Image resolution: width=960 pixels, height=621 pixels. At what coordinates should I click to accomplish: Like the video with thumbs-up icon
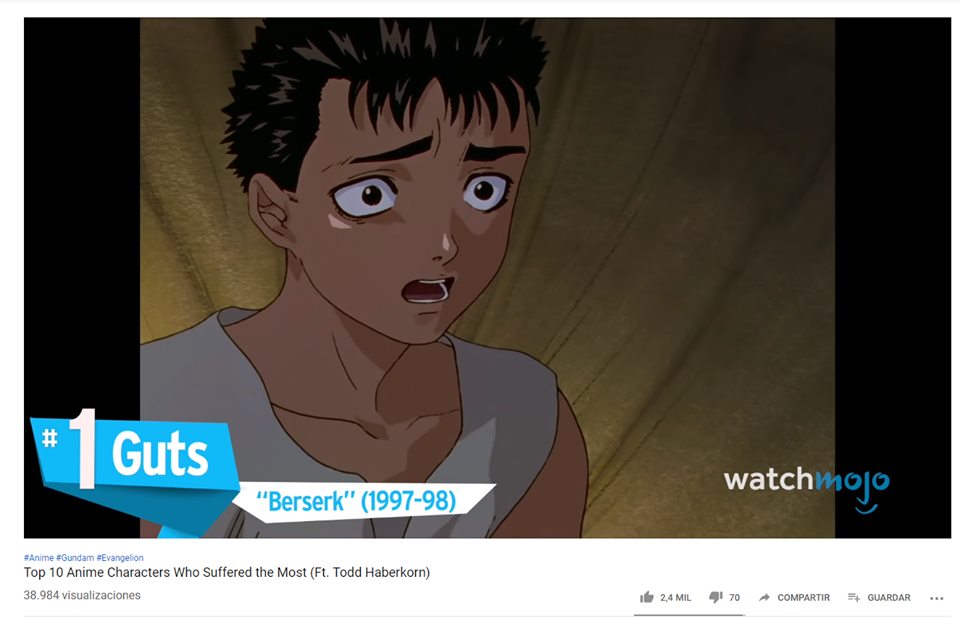click(647, 597)
